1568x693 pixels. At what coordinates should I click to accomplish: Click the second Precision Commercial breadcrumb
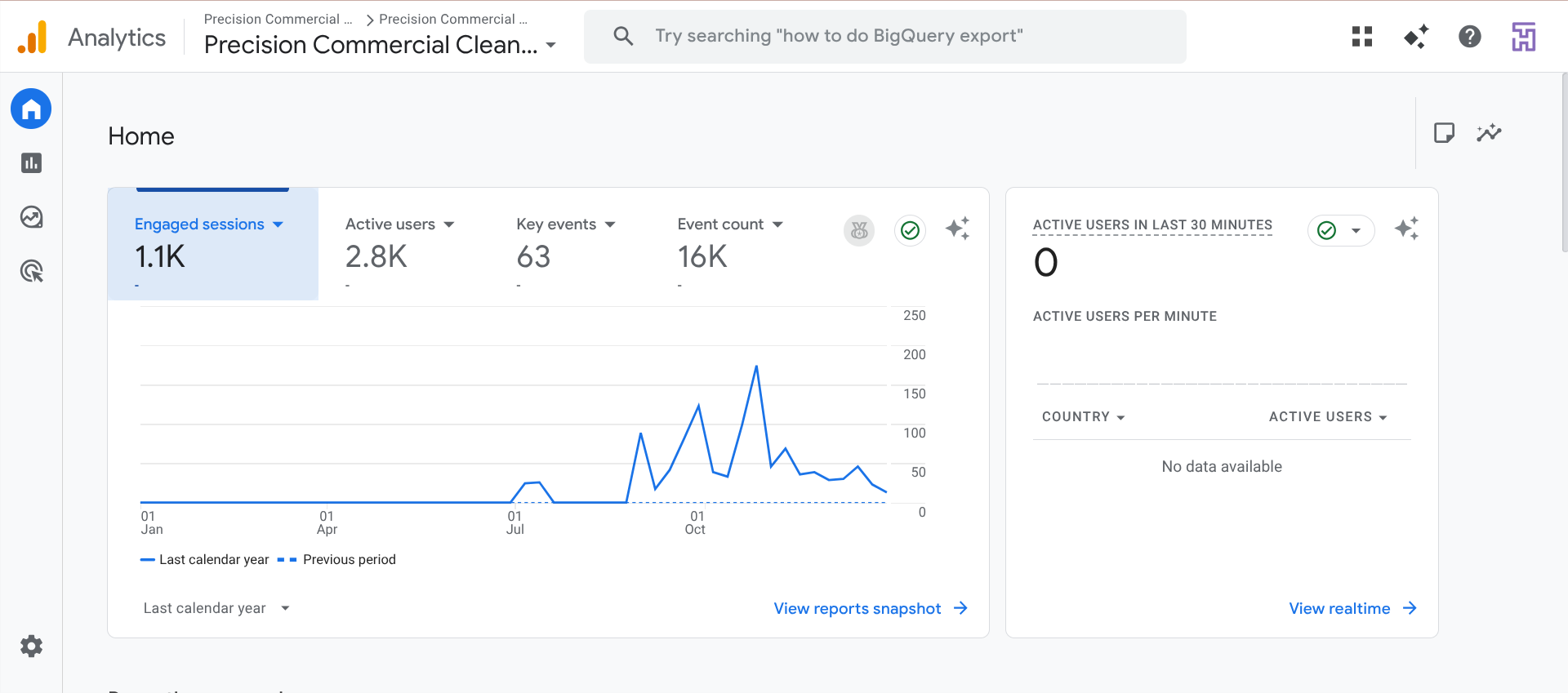click(453, 19)
